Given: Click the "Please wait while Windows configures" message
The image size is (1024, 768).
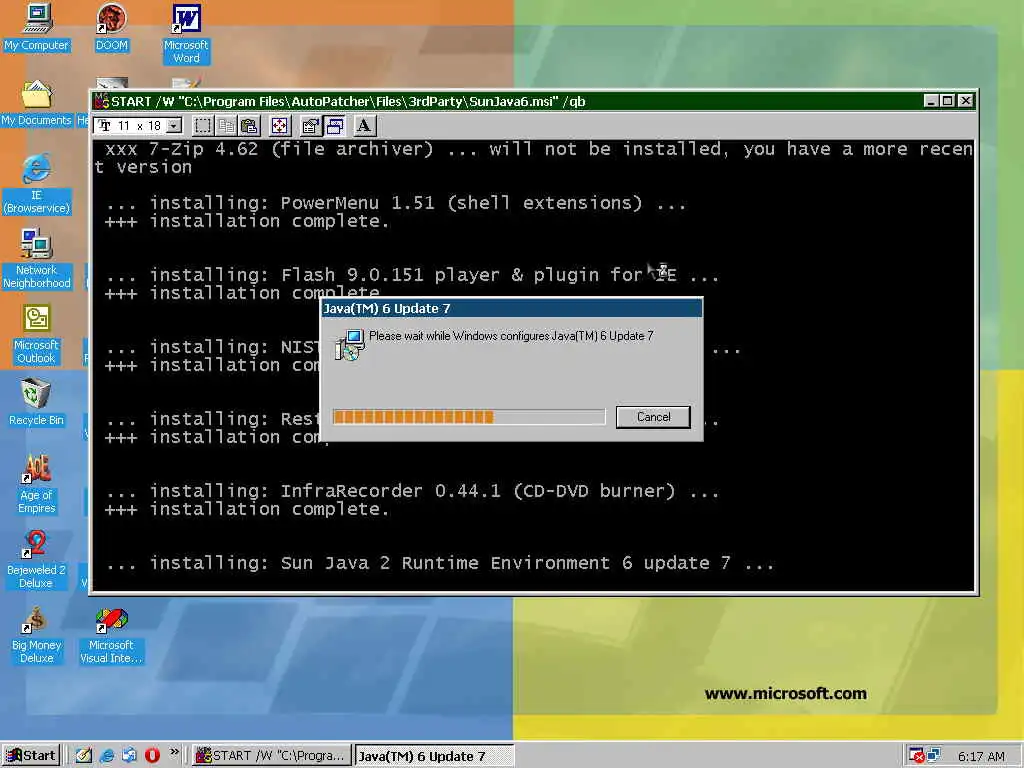Looking at the screenshot, I should [511, 336].
